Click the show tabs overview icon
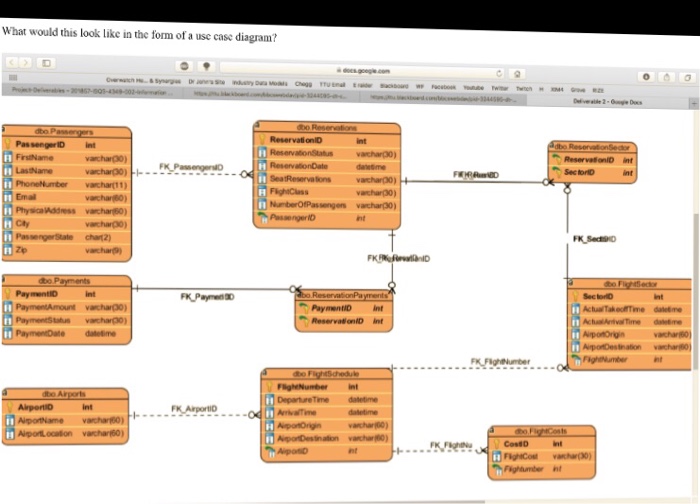Screen dimensions: 700x504 coord(688,77)
